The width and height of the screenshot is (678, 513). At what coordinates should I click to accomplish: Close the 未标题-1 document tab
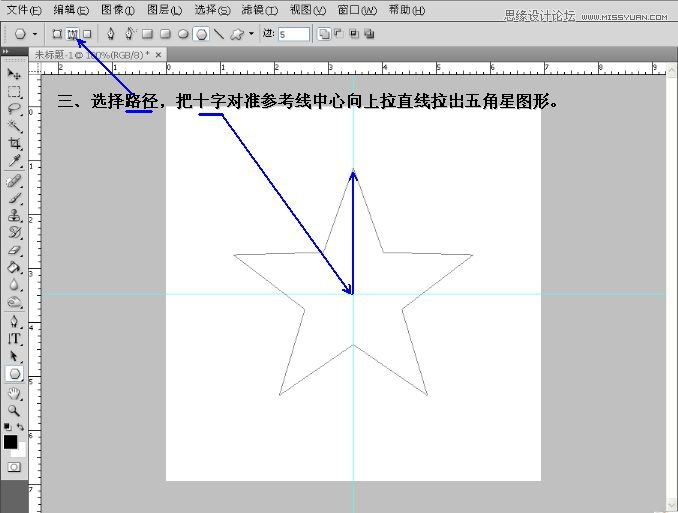[x=158, y=55]
